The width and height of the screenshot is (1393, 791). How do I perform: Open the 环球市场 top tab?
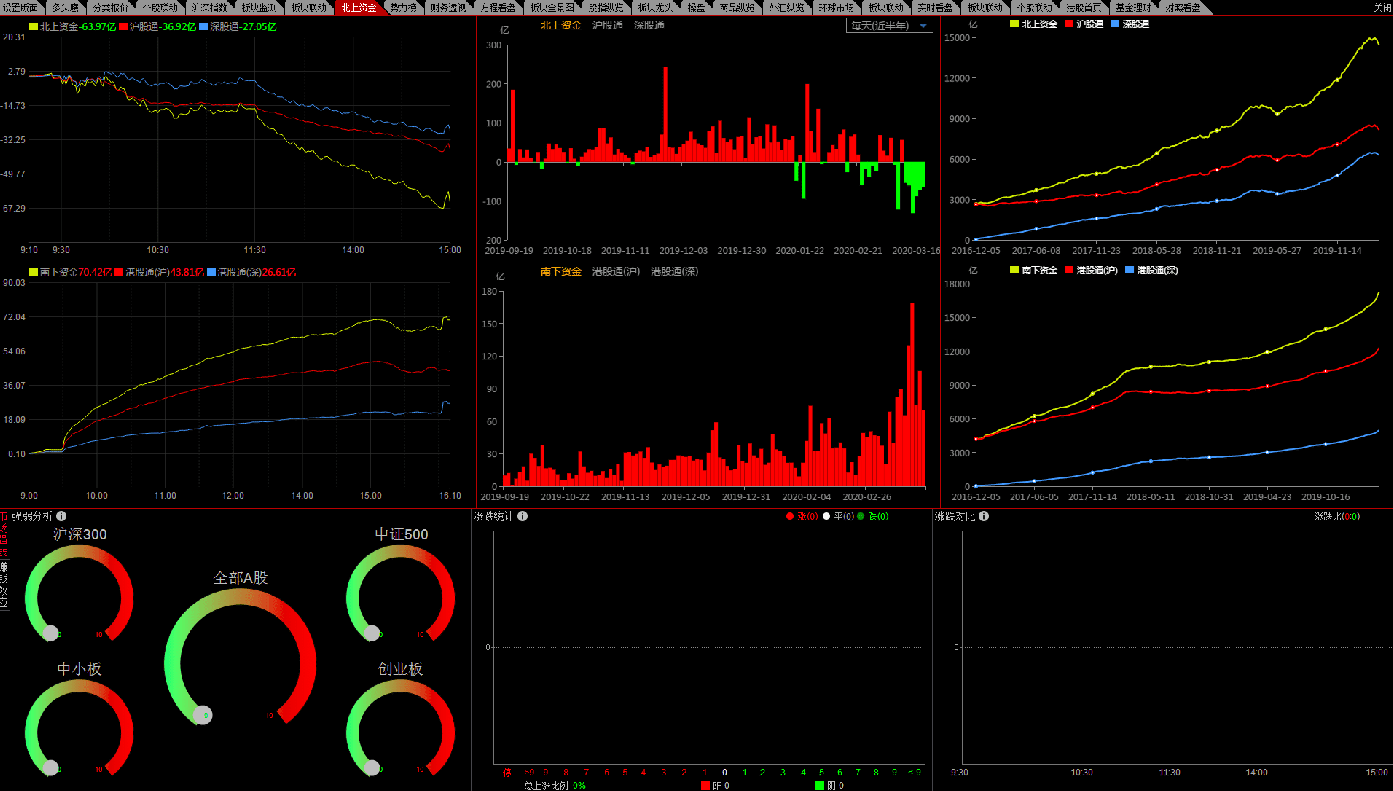click(837, 8)
